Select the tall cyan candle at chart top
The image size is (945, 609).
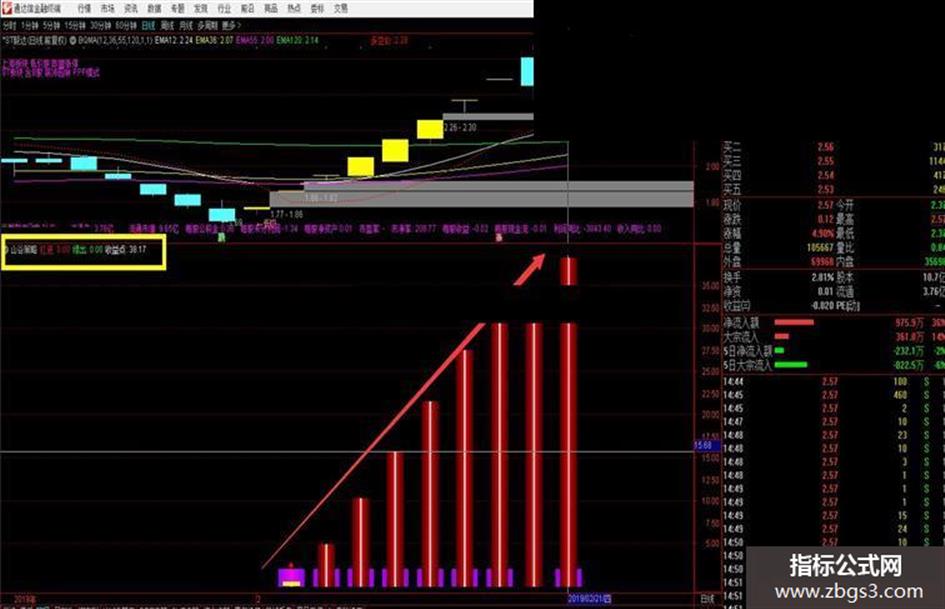(527, 71)
